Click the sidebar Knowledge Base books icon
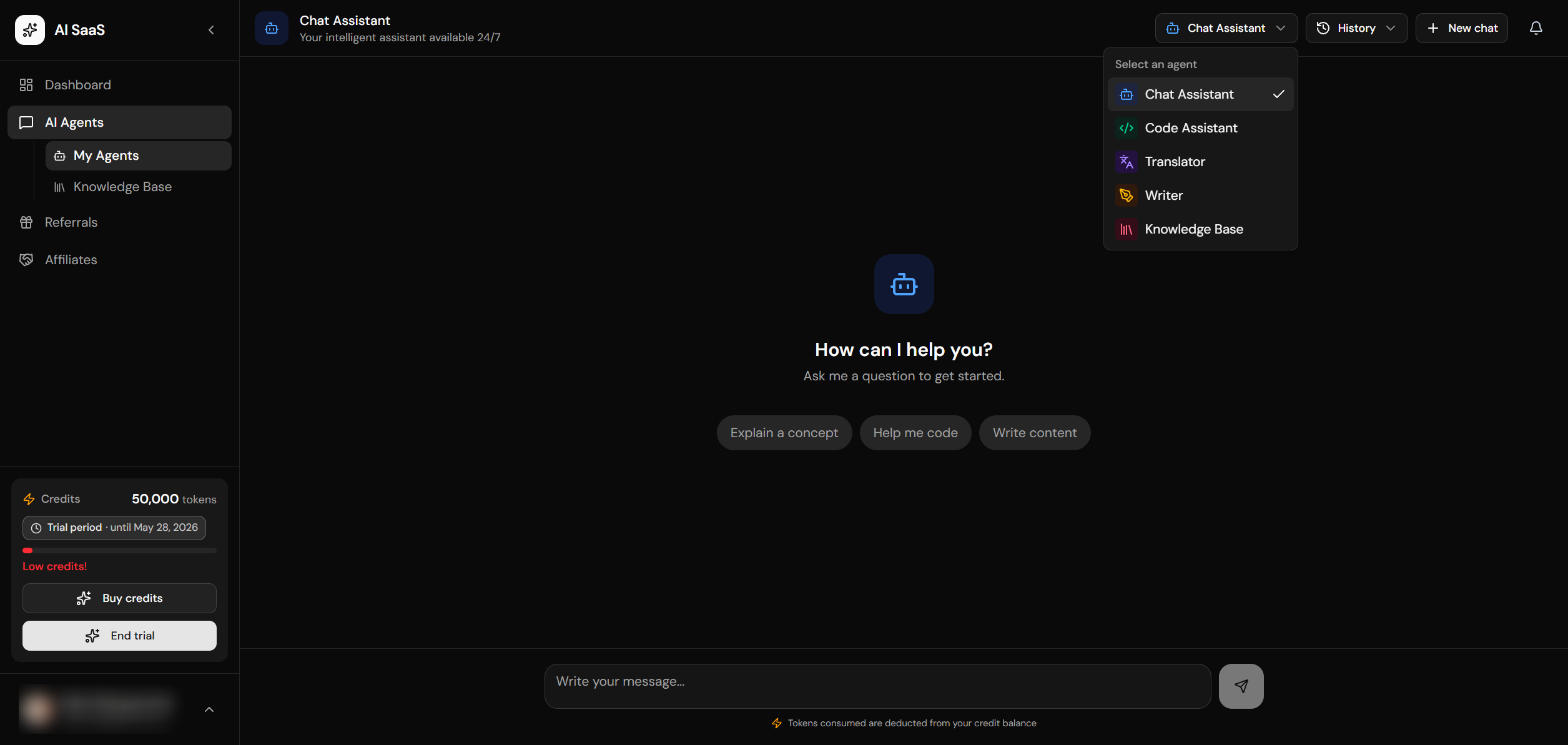 (x=60, y=187)
